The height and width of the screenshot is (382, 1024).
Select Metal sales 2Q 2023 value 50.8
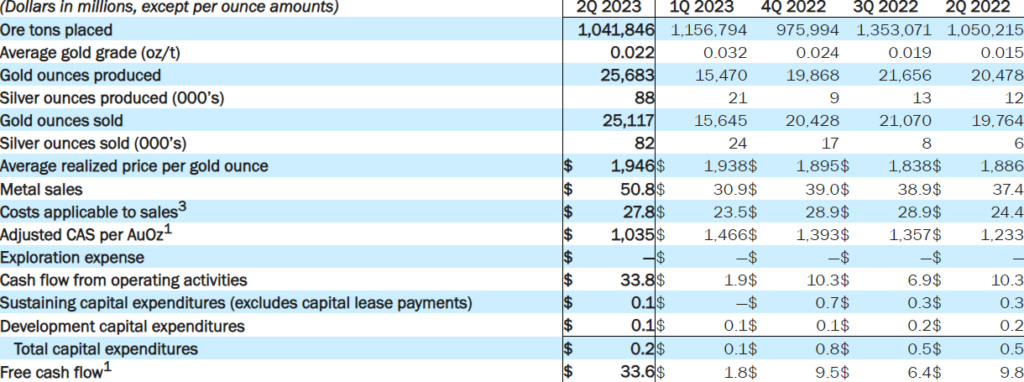(637, 189)
